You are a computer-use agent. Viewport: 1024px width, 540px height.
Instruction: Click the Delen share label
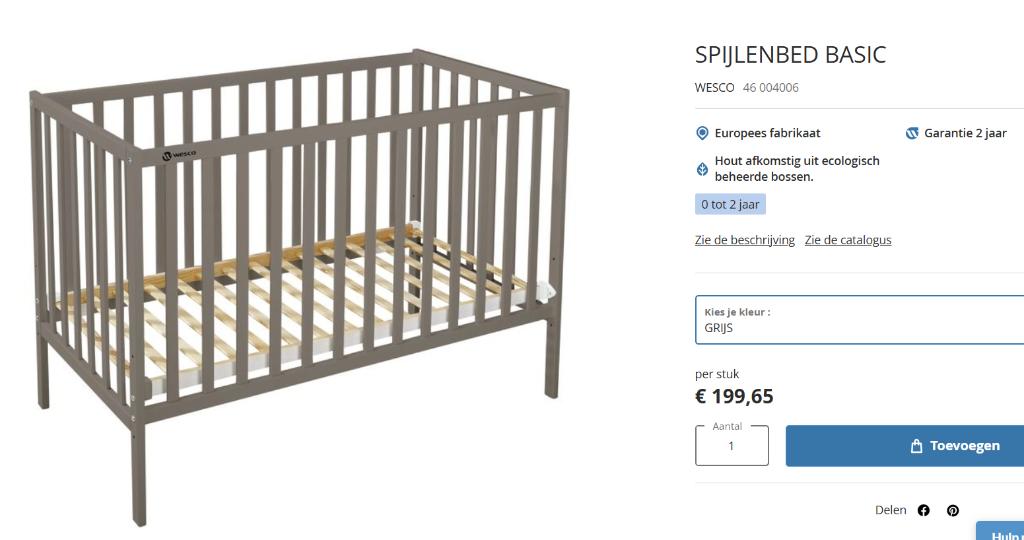890,510
